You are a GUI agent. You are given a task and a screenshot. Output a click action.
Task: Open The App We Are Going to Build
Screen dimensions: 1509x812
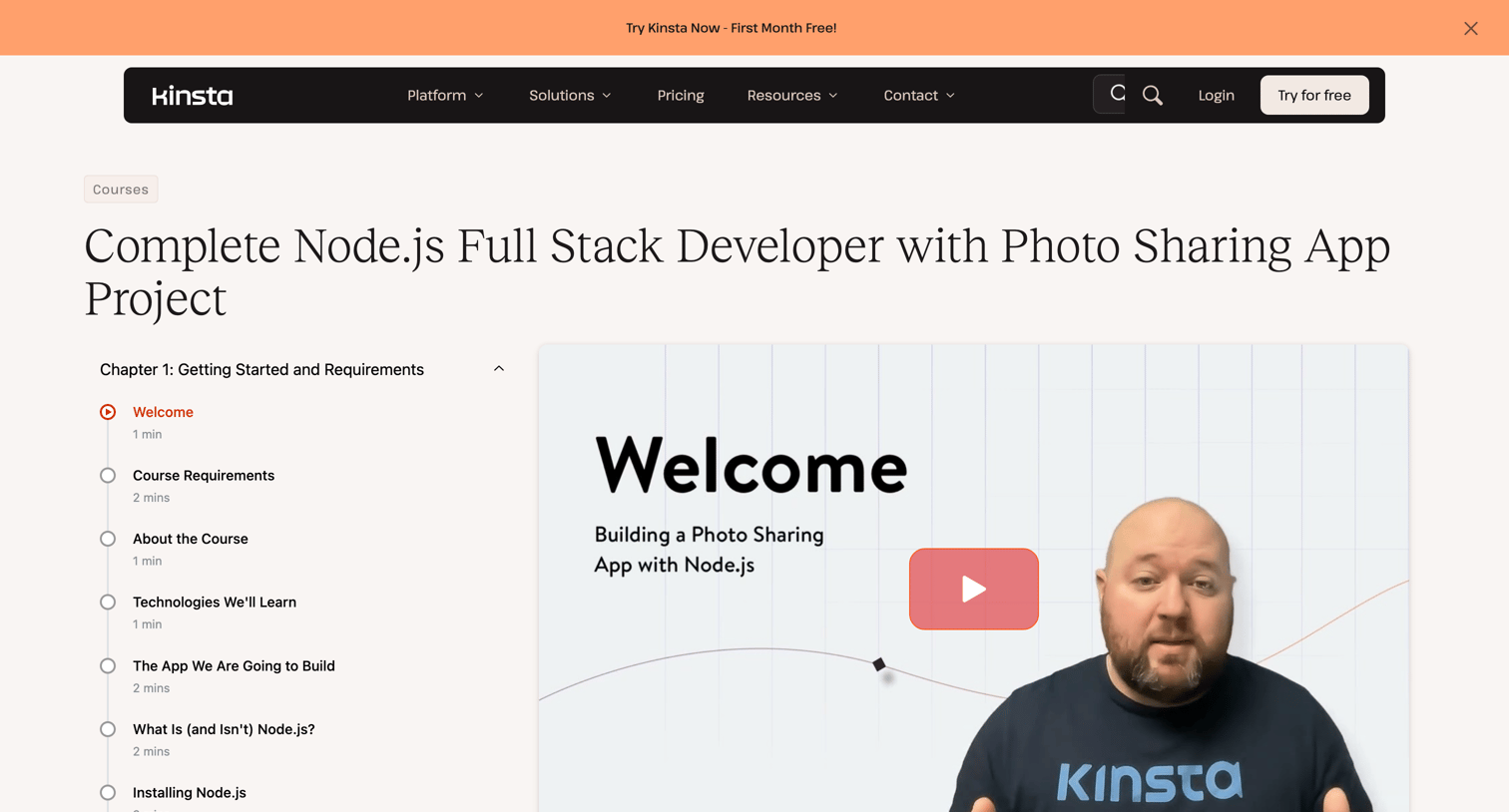point(234,666)
